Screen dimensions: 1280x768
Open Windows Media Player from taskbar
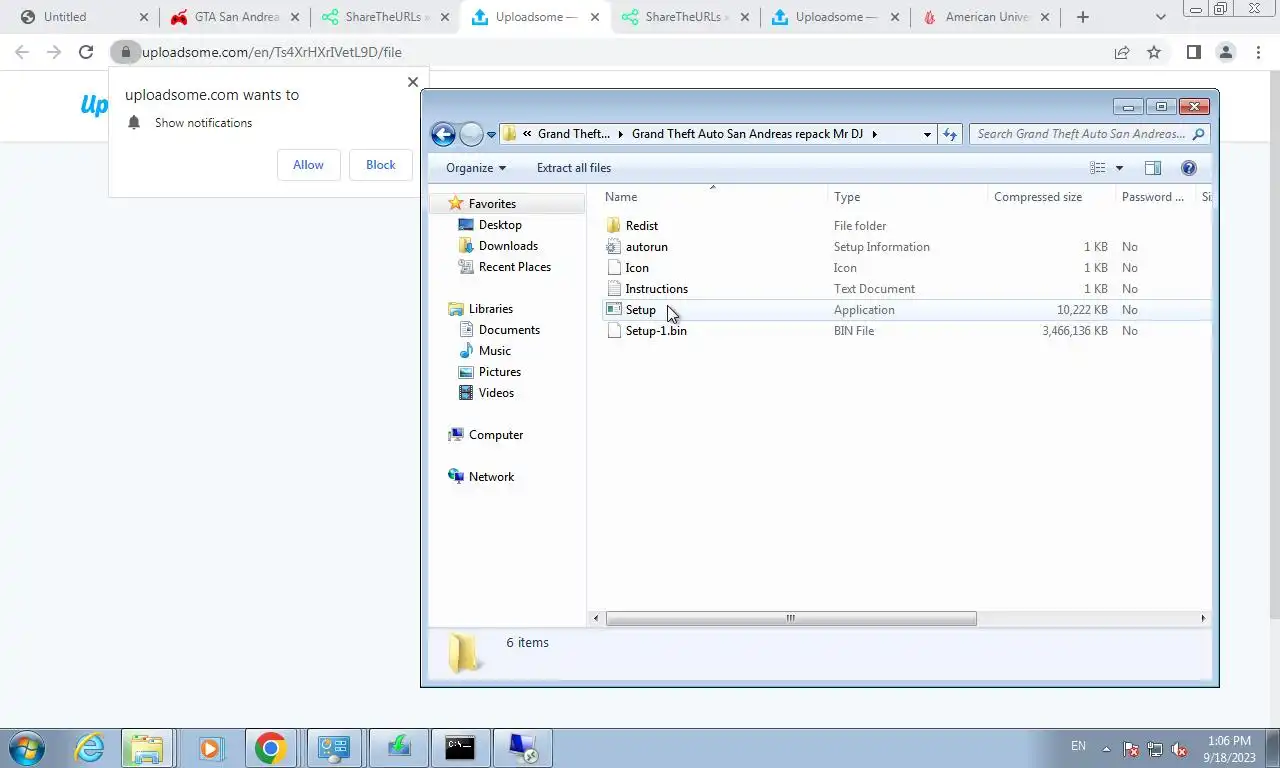click(210, 748)
